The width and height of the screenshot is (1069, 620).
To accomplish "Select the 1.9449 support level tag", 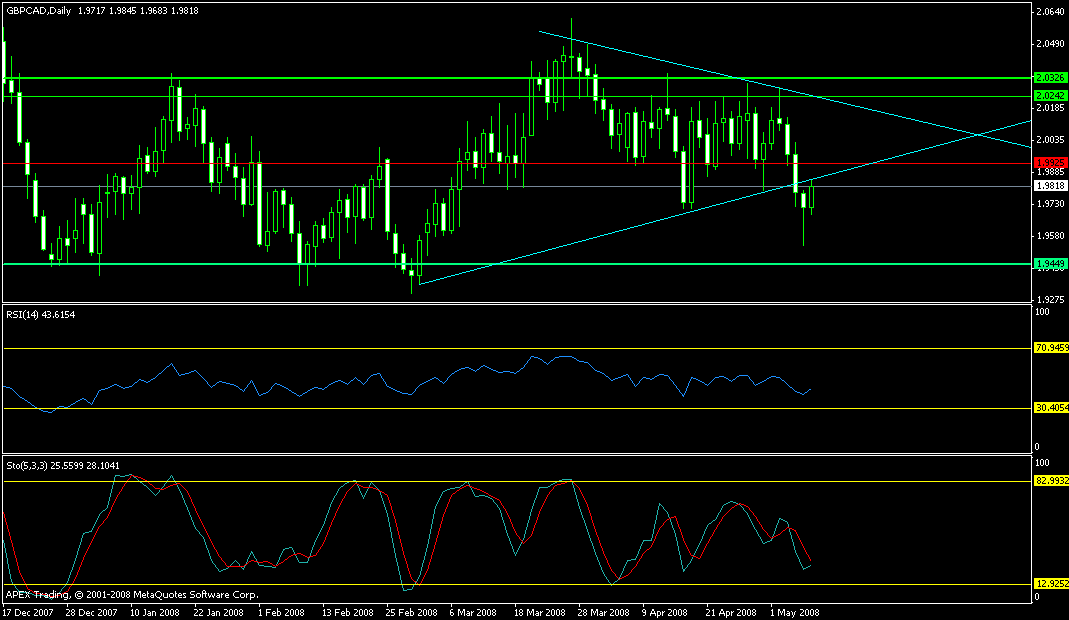I will (1049, 264).
